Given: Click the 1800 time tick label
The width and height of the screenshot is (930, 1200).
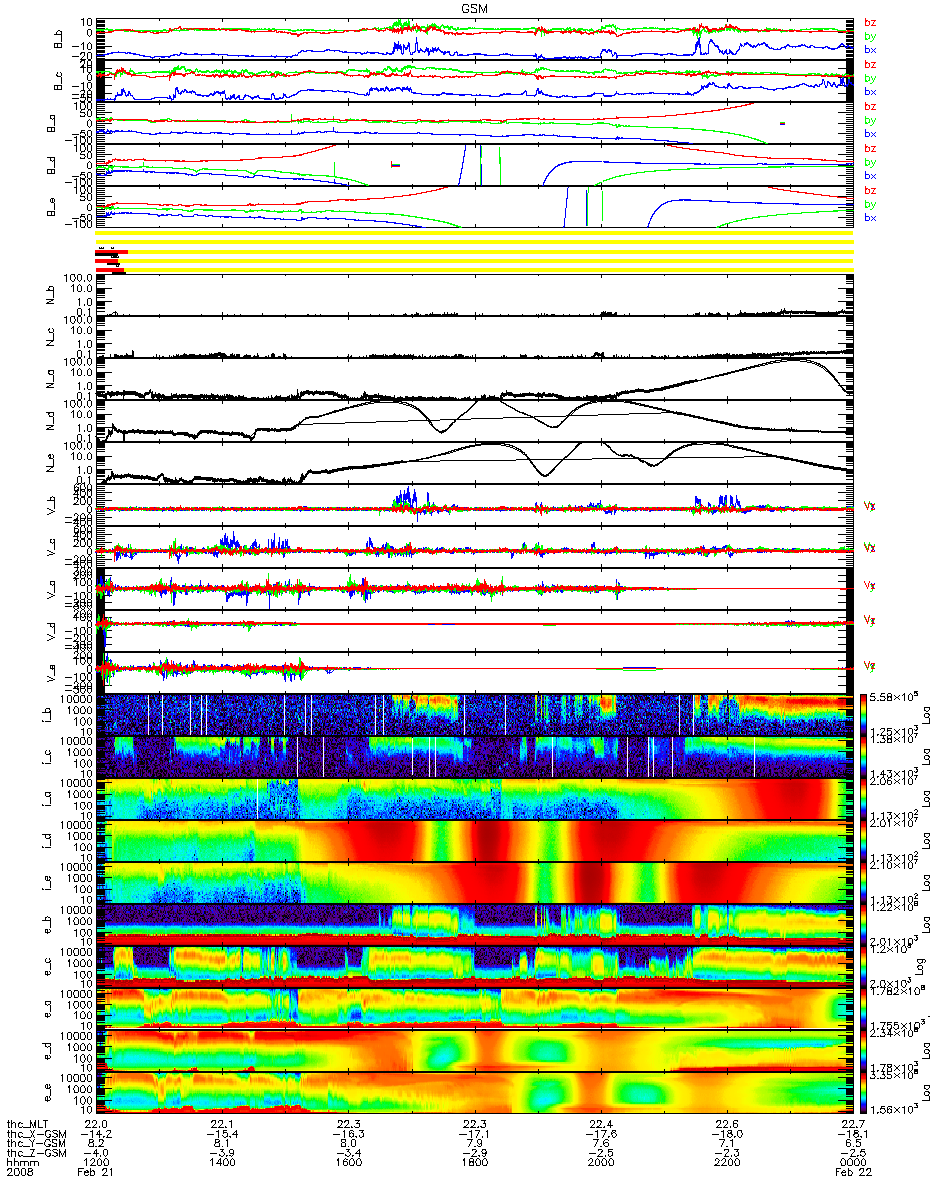Looking at the screenshot, I should pyautogui.click(x=474, y=1164).
